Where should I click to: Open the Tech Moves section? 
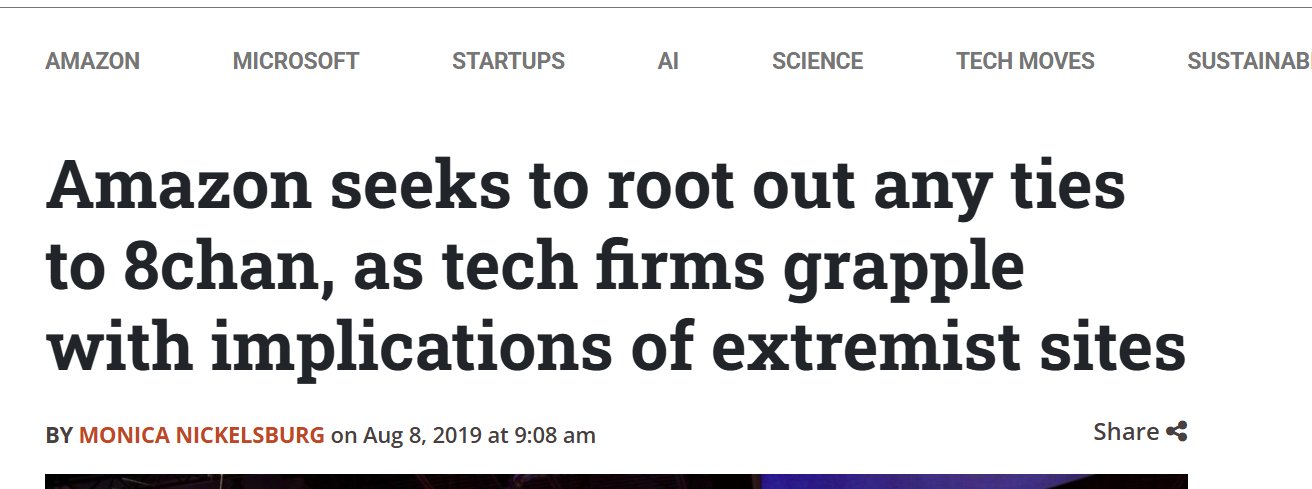click(1025, 61)
